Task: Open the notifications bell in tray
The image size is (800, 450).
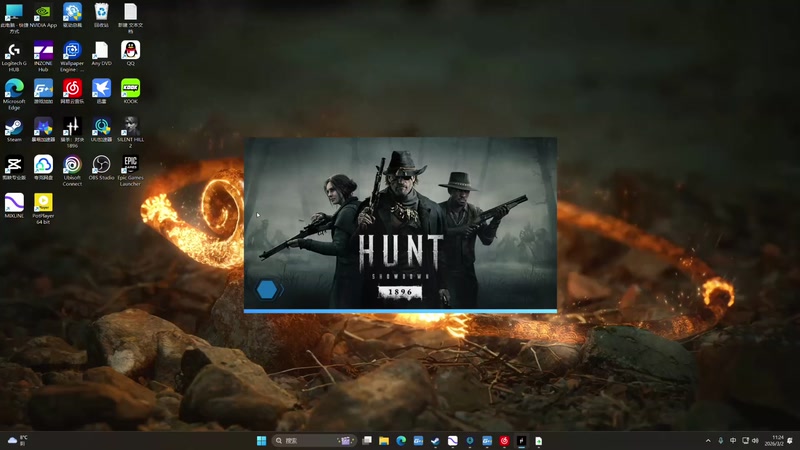Action: [x=790, y=441]
